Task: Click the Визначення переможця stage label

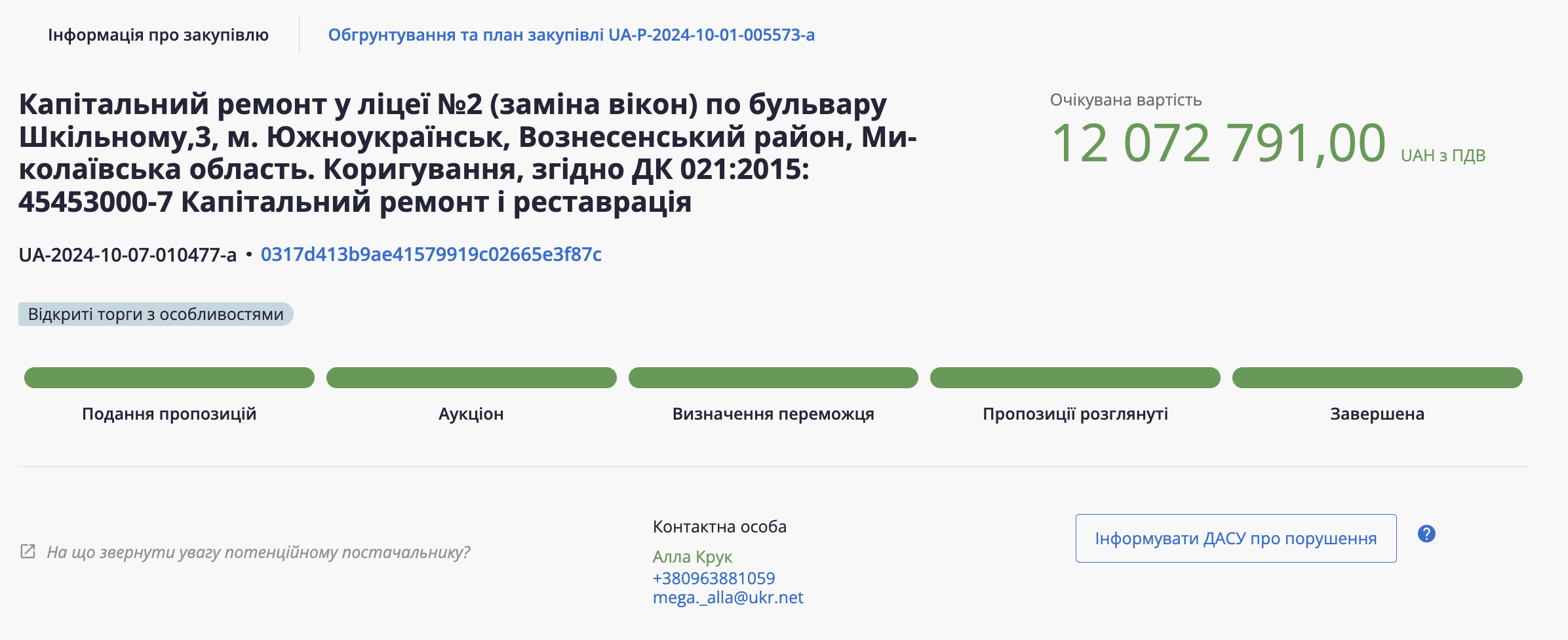Action: pos(773,414)
